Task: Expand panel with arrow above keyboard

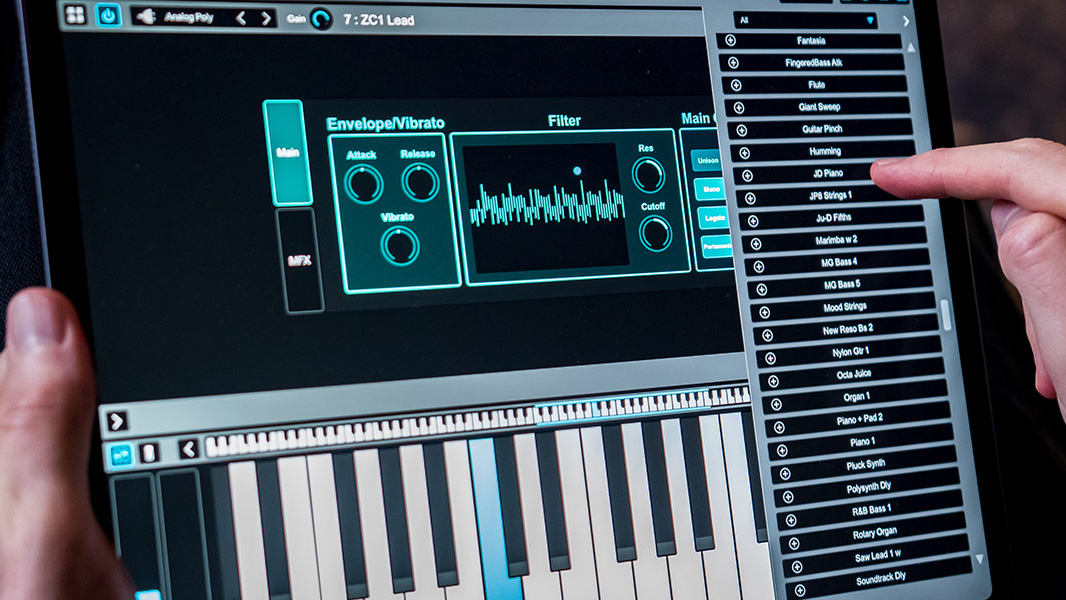Action: point(116,421)
